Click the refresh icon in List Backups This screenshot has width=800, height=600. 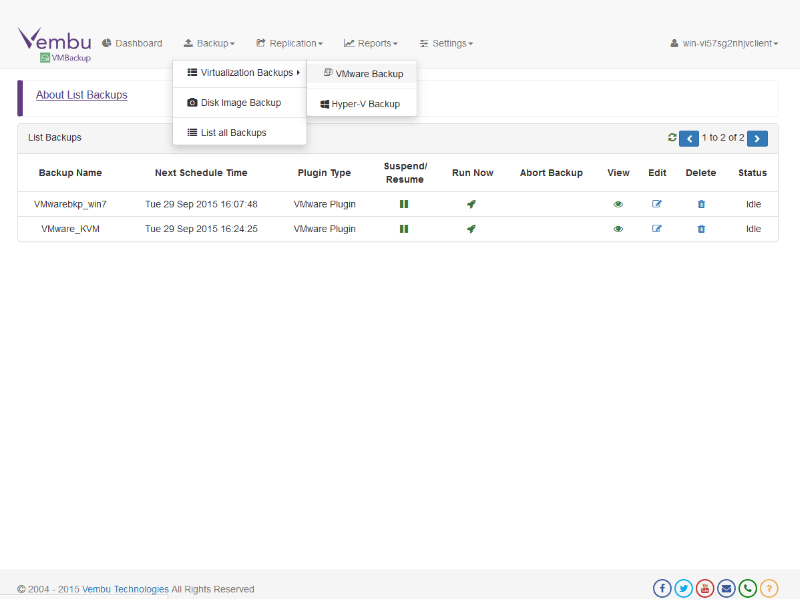pos(672,137)
